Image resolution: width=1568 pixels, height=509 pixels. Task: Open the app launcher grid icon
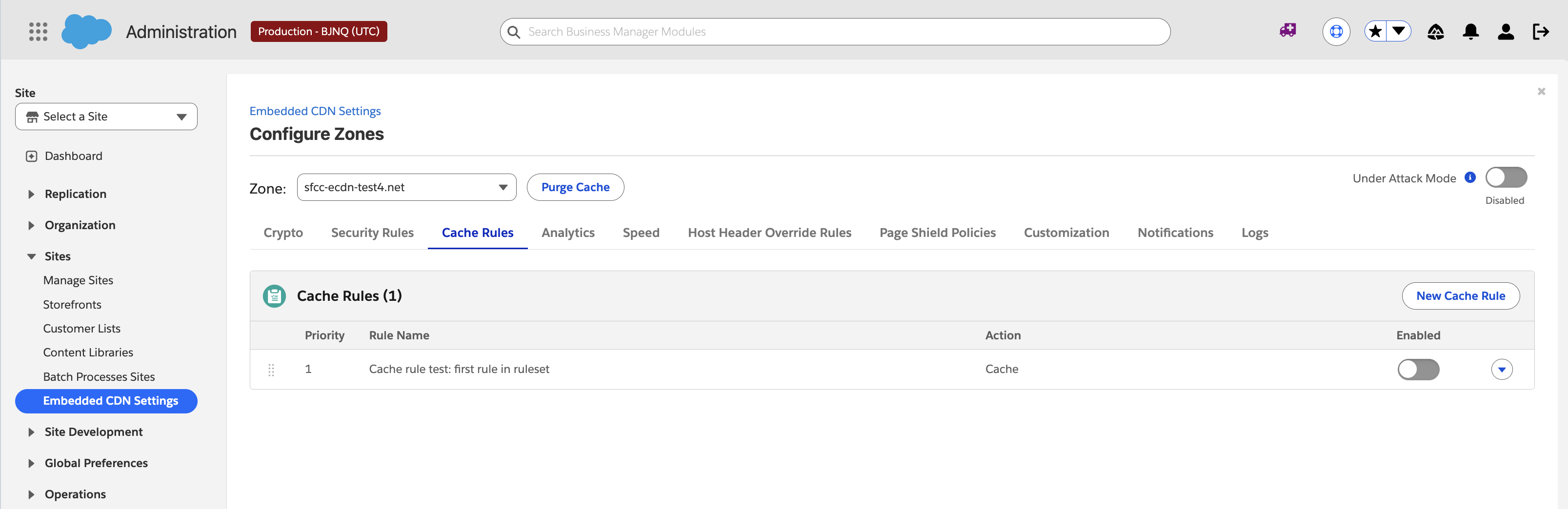point(39,32)
